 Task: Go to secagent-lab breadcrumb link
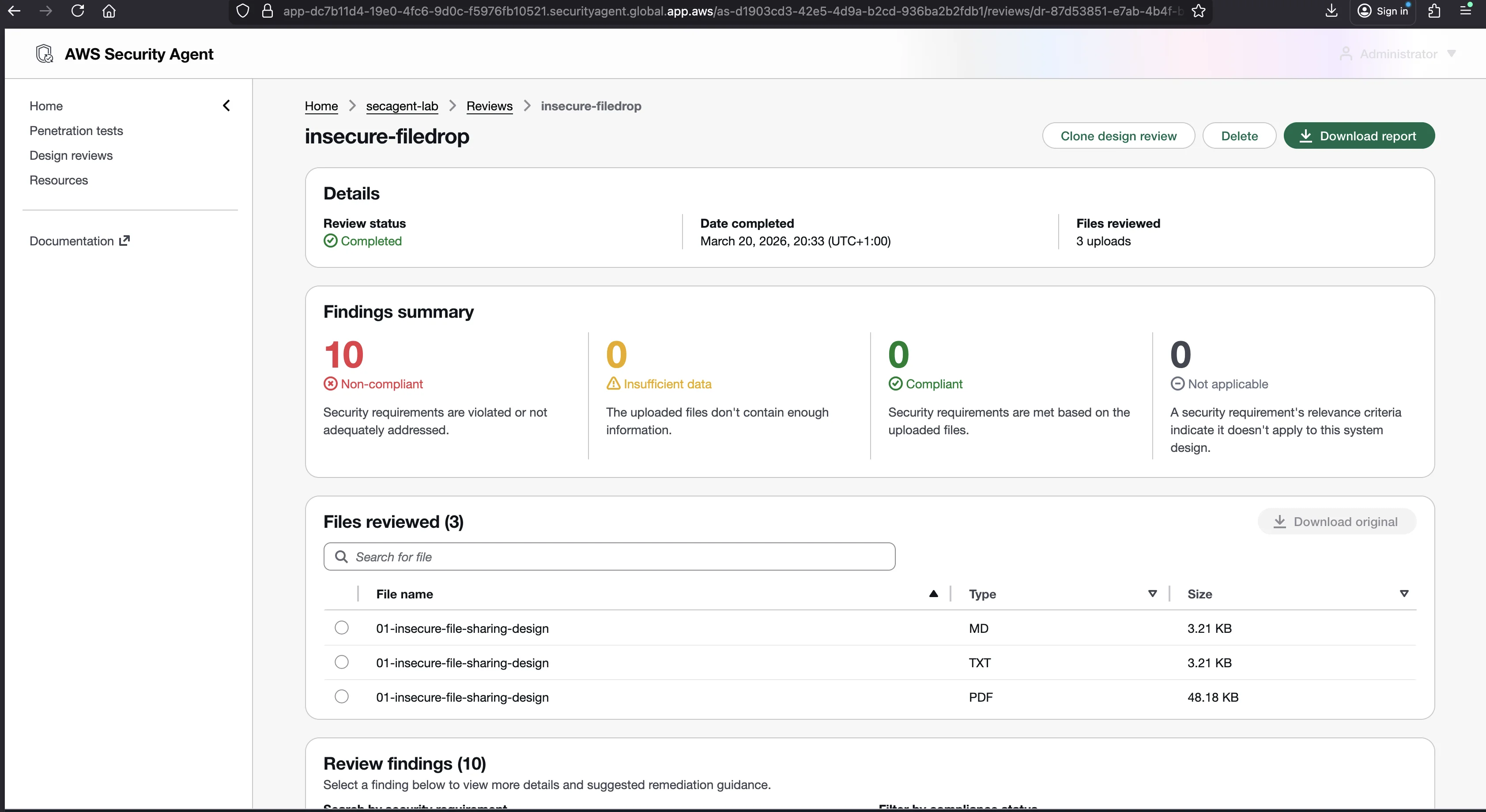pyautogui.click(x=402, y=106)
